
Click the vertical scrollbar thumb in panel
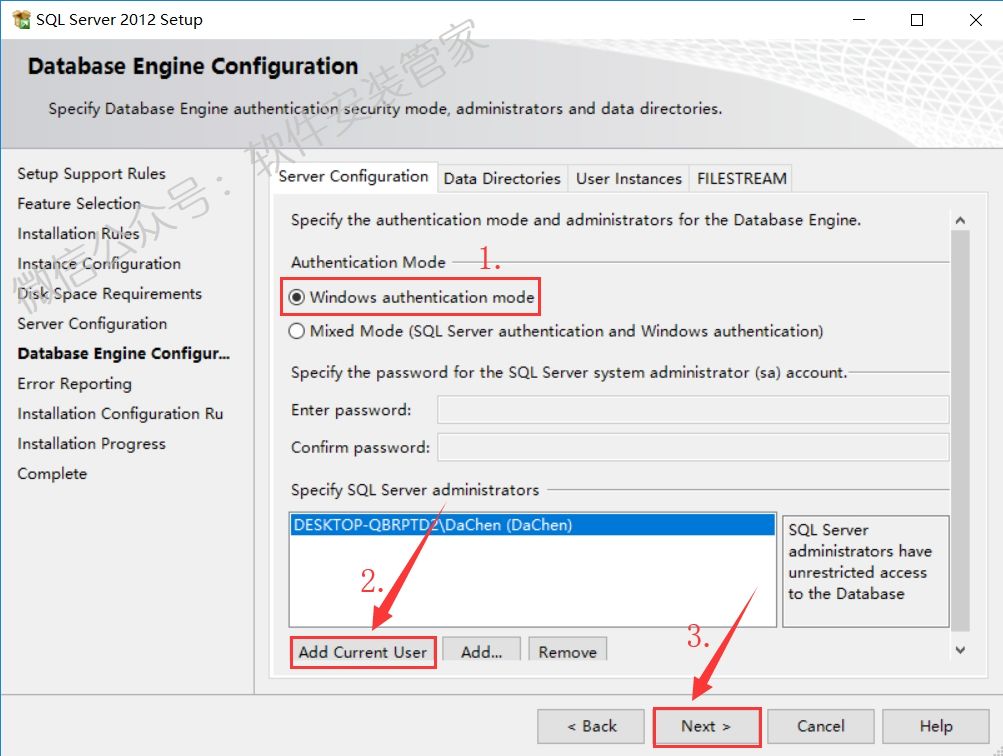960,430
